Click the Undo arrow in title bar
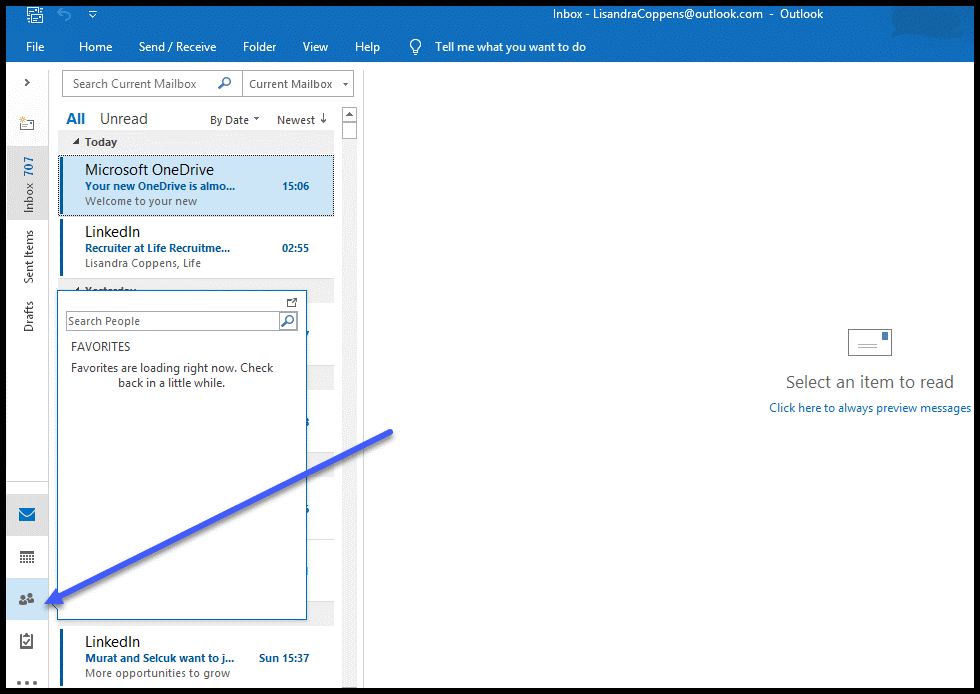 coord(64,14)
